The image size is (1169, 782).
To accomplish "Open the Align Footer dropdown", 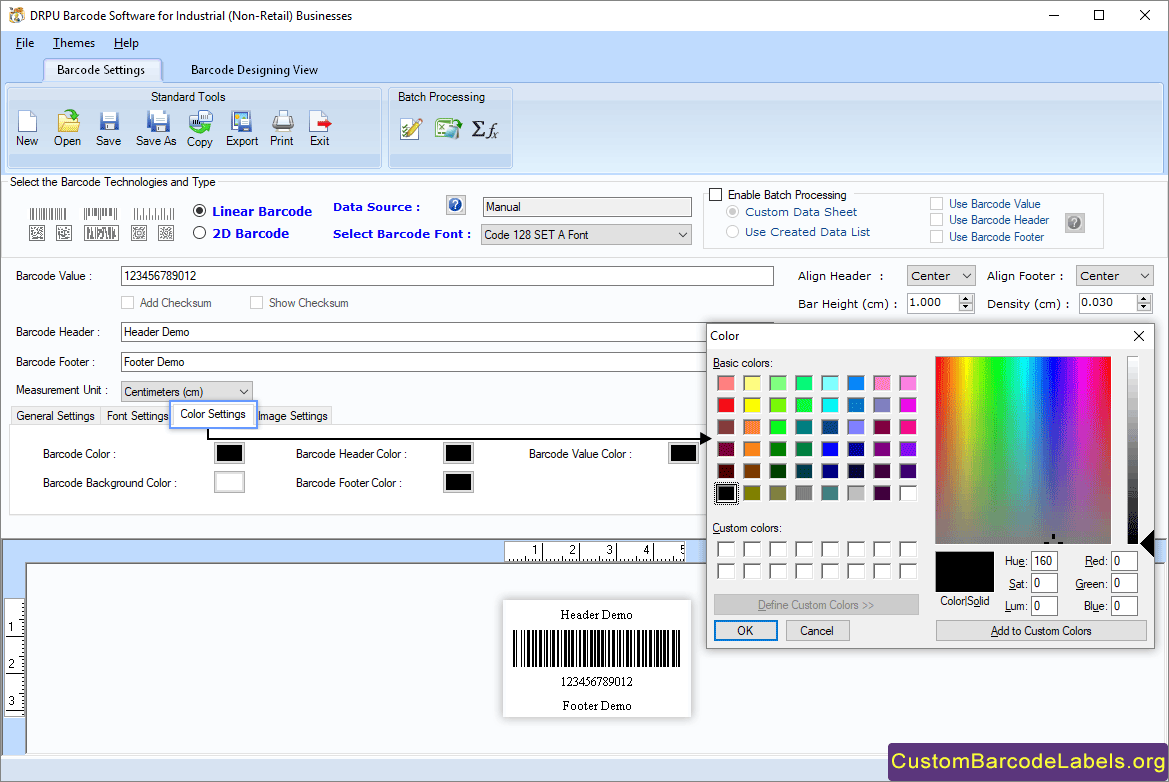I will [1115, 276].
